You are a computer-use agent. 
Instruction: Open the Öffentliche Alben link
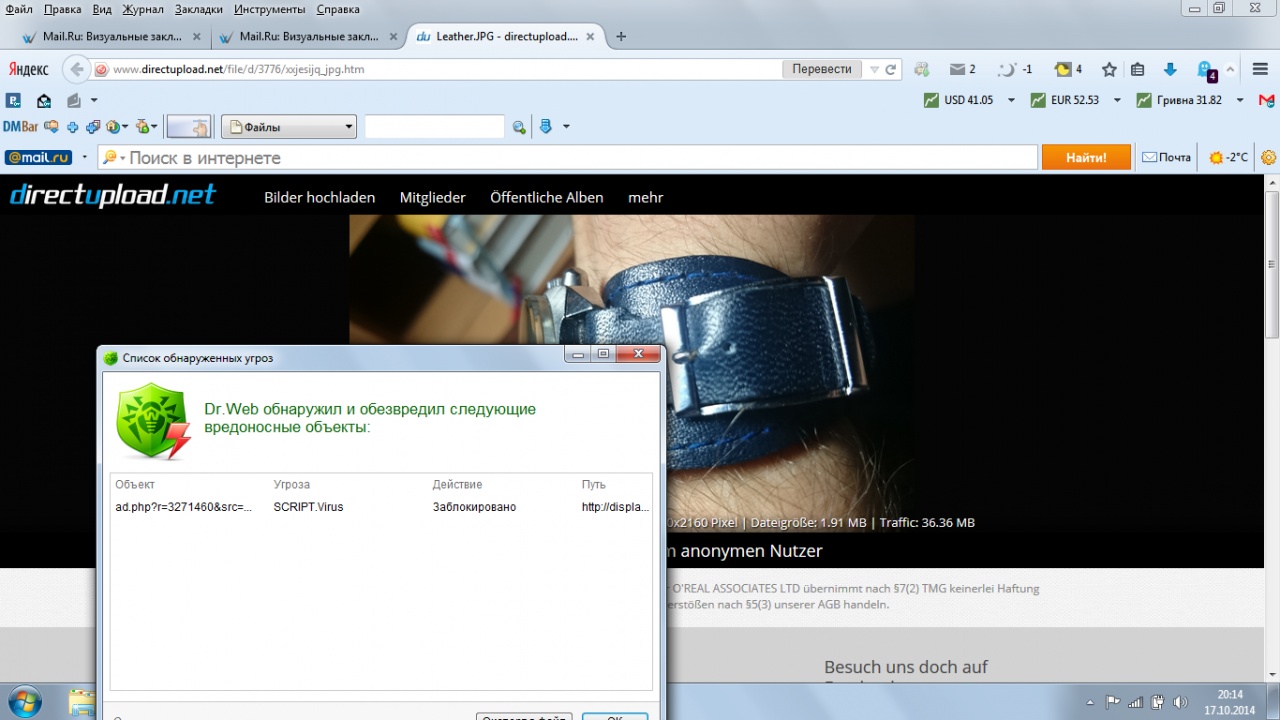tap(546, 198)
